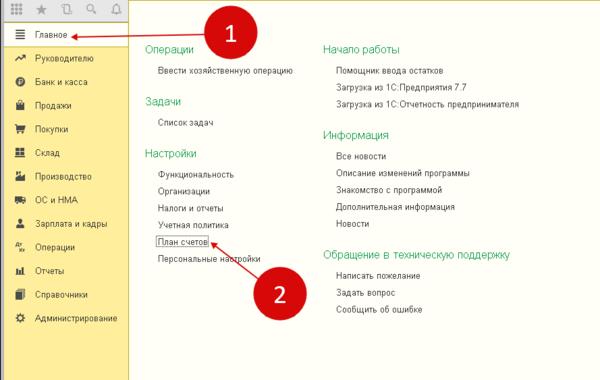Open Персональные настройки
Image resolution: width=600 pixels, height=380 pixels.
coord(209,259)
